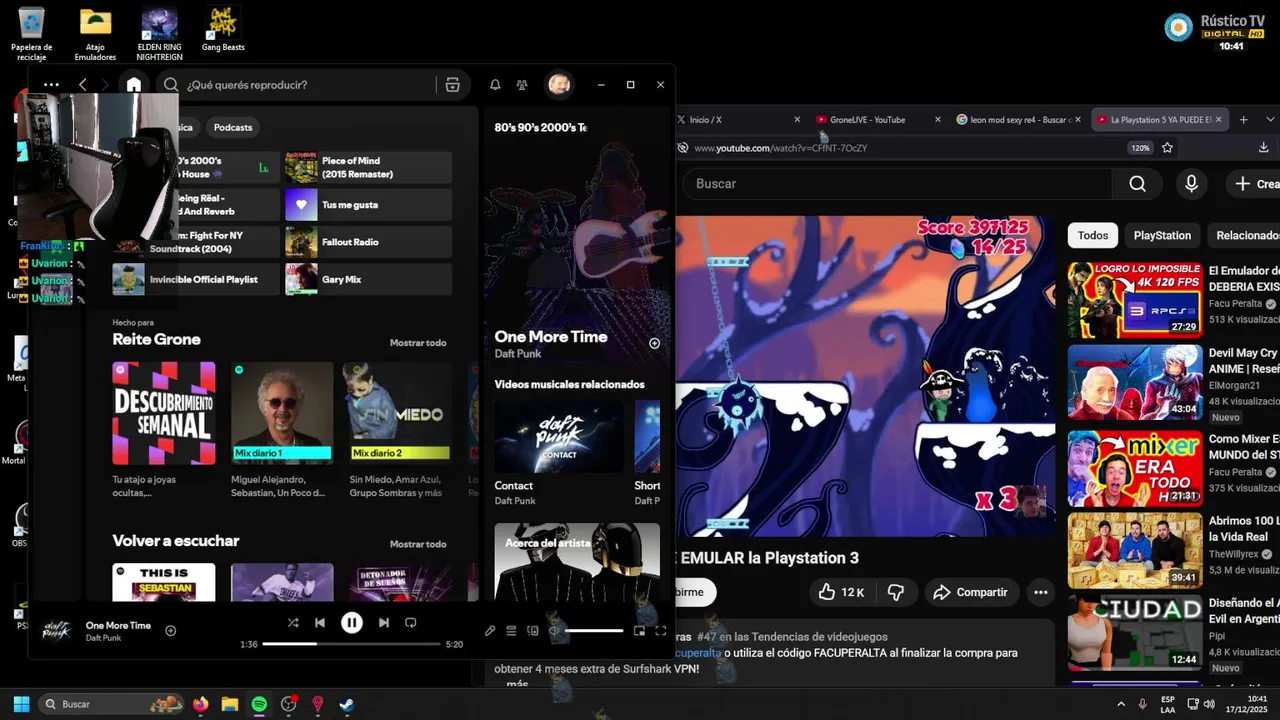Viewport: 1280px width, 720px height.
Task: Bookmark page with star icon
Action: pyautogui.click(x=1167, y=148)
